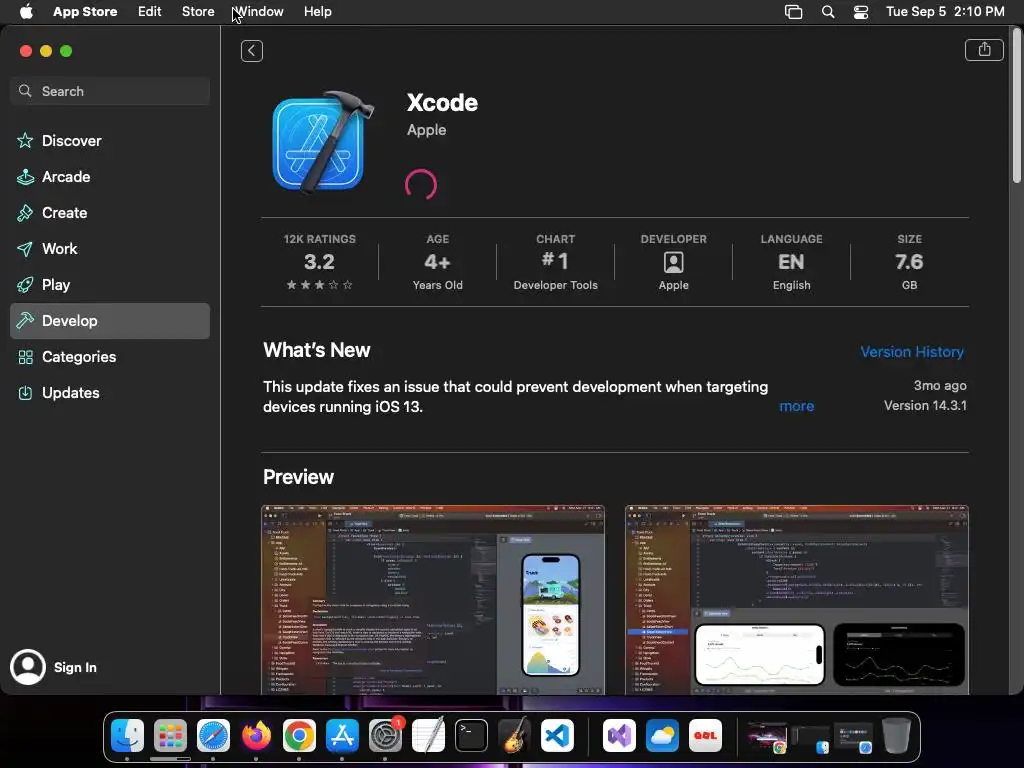Screen dimensions: 1024x768
Task: Open the Arcade section
Action: [x=110, y=176]
